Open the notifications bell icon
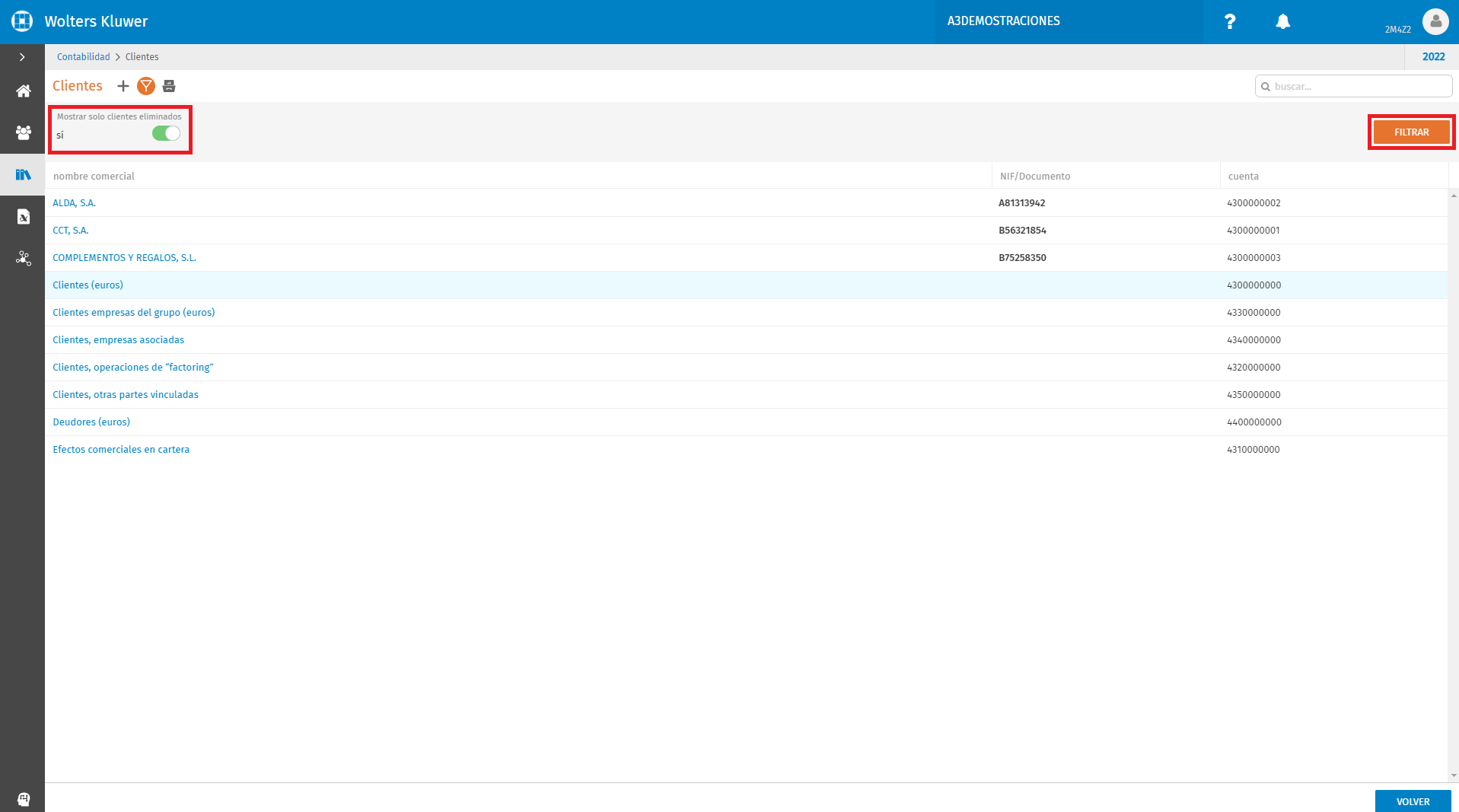The width and height of the screenshot is (1459, 812). point(1282,21)
